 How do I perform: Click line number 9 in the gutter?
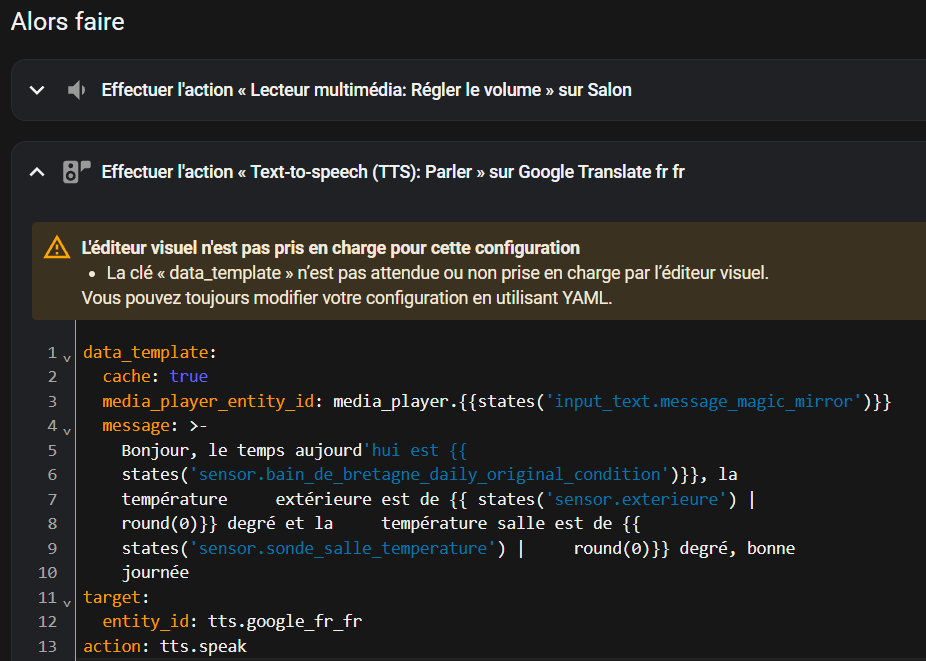[x=53, y=548]
